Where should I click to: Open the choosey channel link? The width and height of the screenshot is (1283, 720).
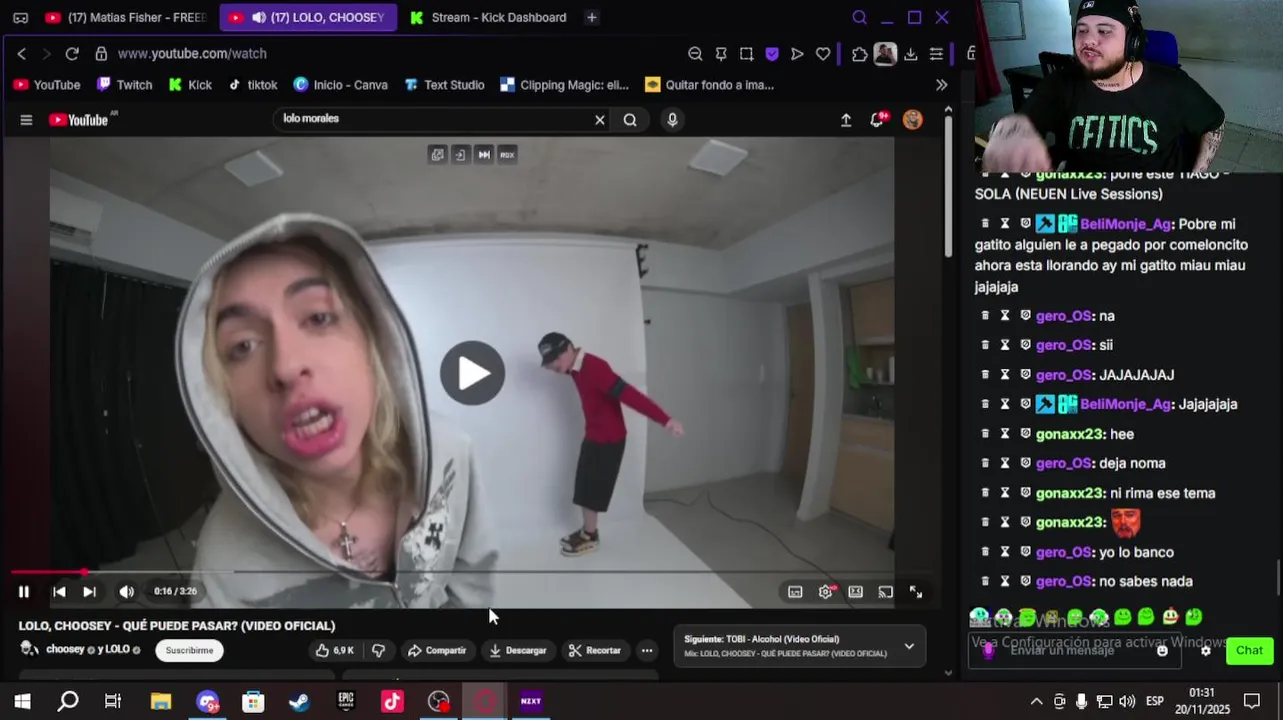[65, 649]
